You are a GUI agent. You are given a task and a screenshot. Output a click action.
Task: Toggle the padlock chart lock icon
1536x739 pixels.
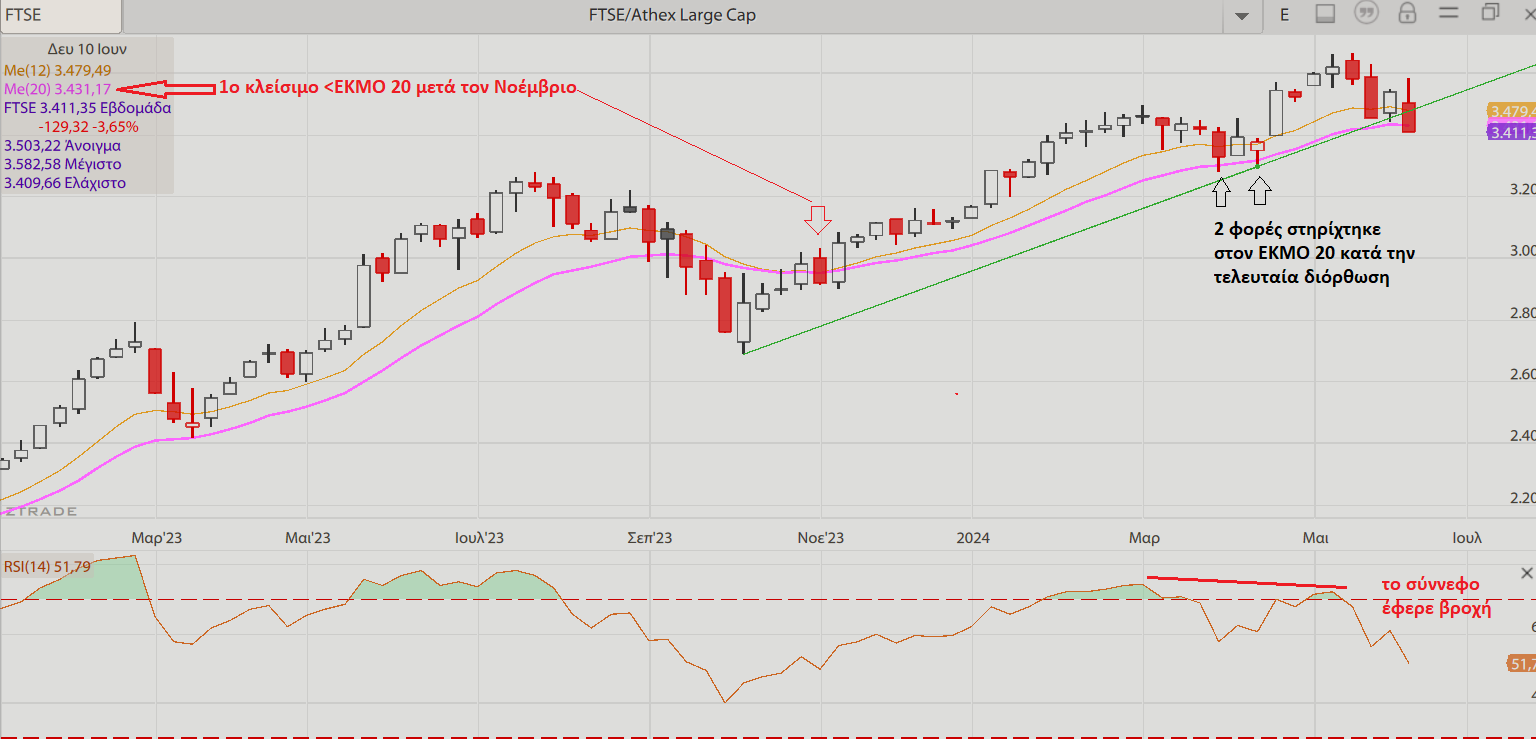pos(1407,13)
